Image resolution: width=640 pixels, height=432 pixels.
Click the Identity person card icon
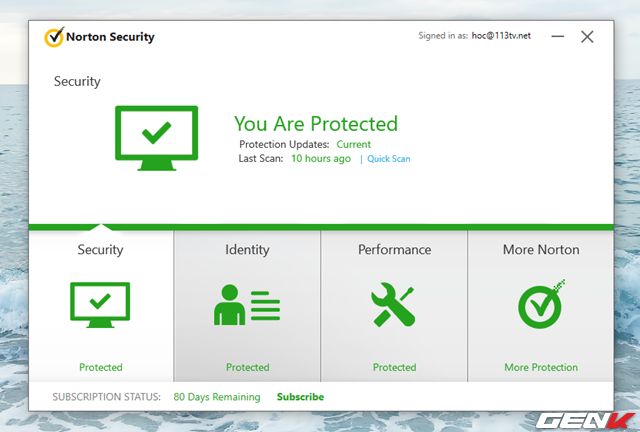point(247,305)
